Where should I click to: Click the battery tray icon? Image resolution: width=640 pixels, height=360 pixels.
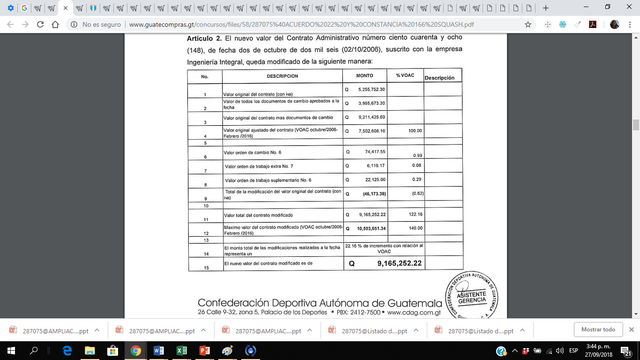(538, 351)
